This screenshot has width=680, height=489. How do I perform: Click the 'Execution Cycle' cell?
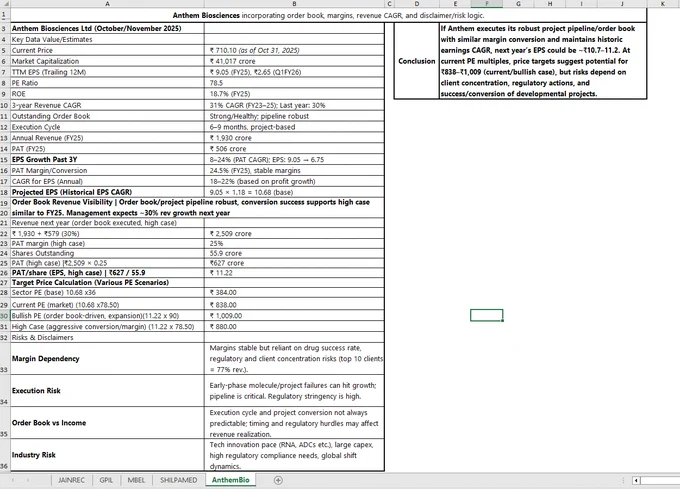[x=107, y=127]
